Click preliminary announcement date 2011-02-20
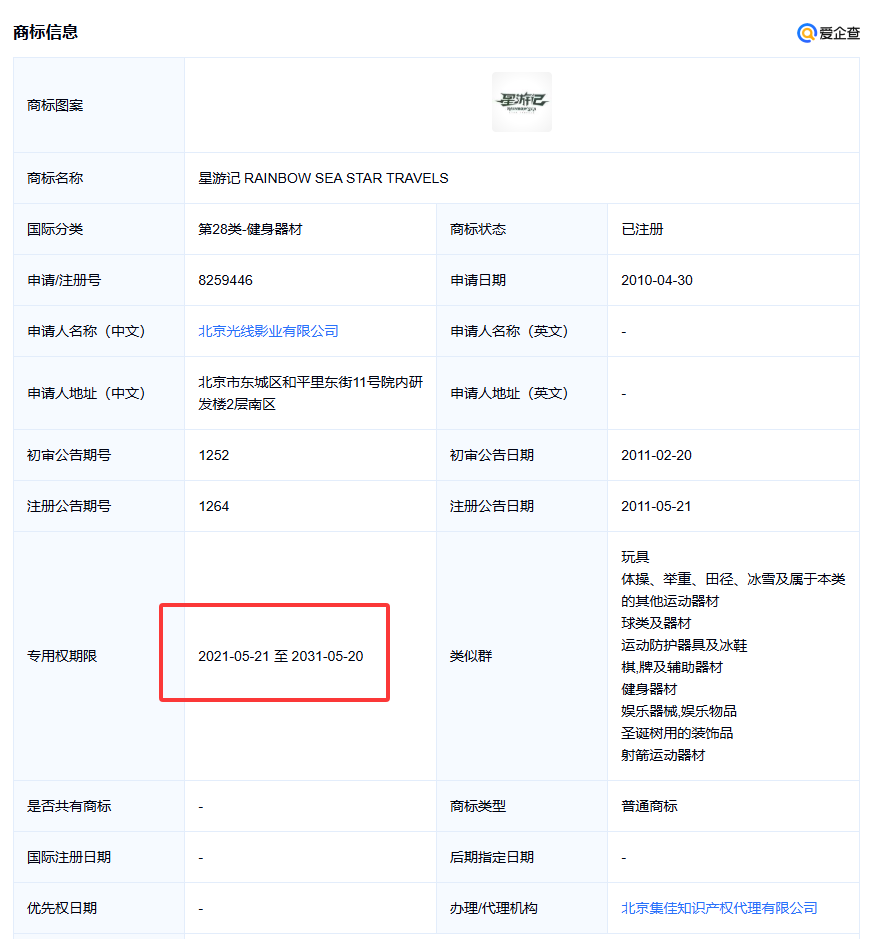The height and width of the screenshot is (939, 872). (656, 455)
